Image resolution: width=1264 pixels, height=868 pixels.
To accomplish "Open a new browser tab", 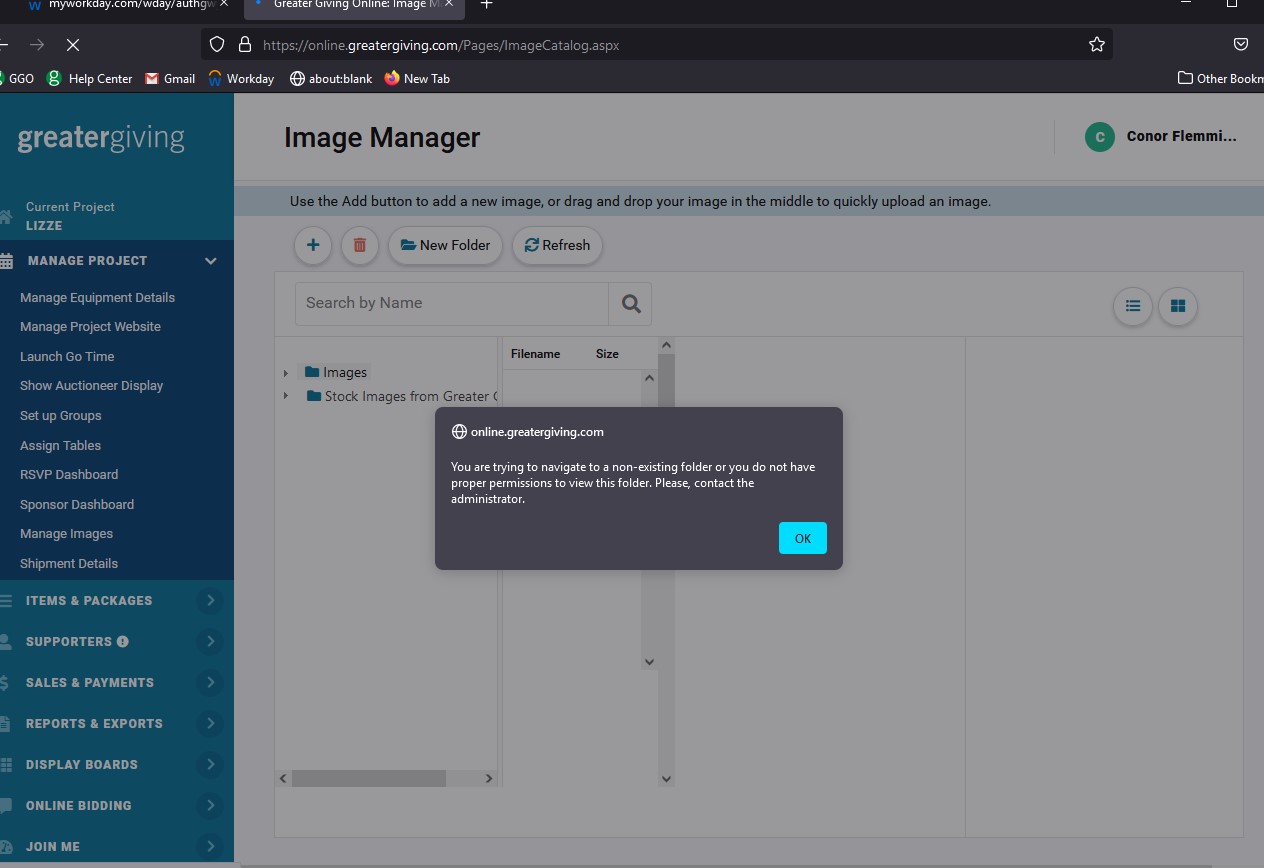I will (487, 5).
